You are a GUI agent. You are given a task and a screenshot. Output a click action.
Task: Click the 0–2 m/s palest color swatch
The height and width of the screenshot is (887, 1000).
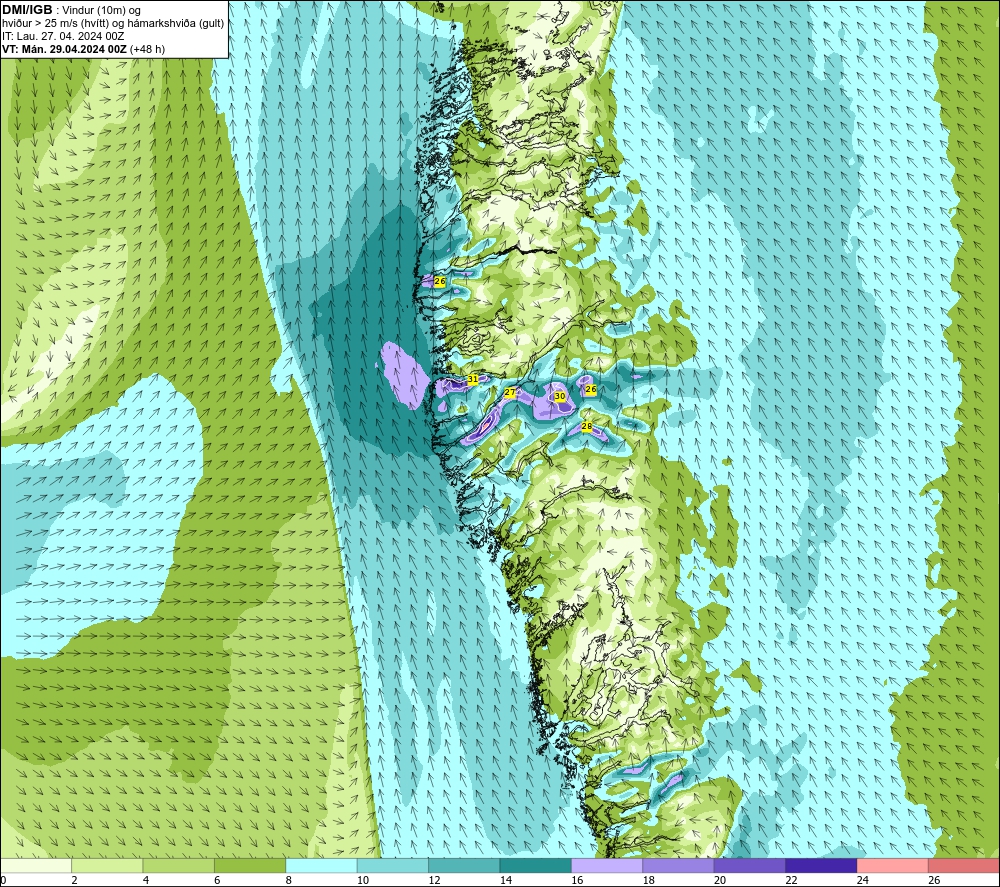[36, 865]
